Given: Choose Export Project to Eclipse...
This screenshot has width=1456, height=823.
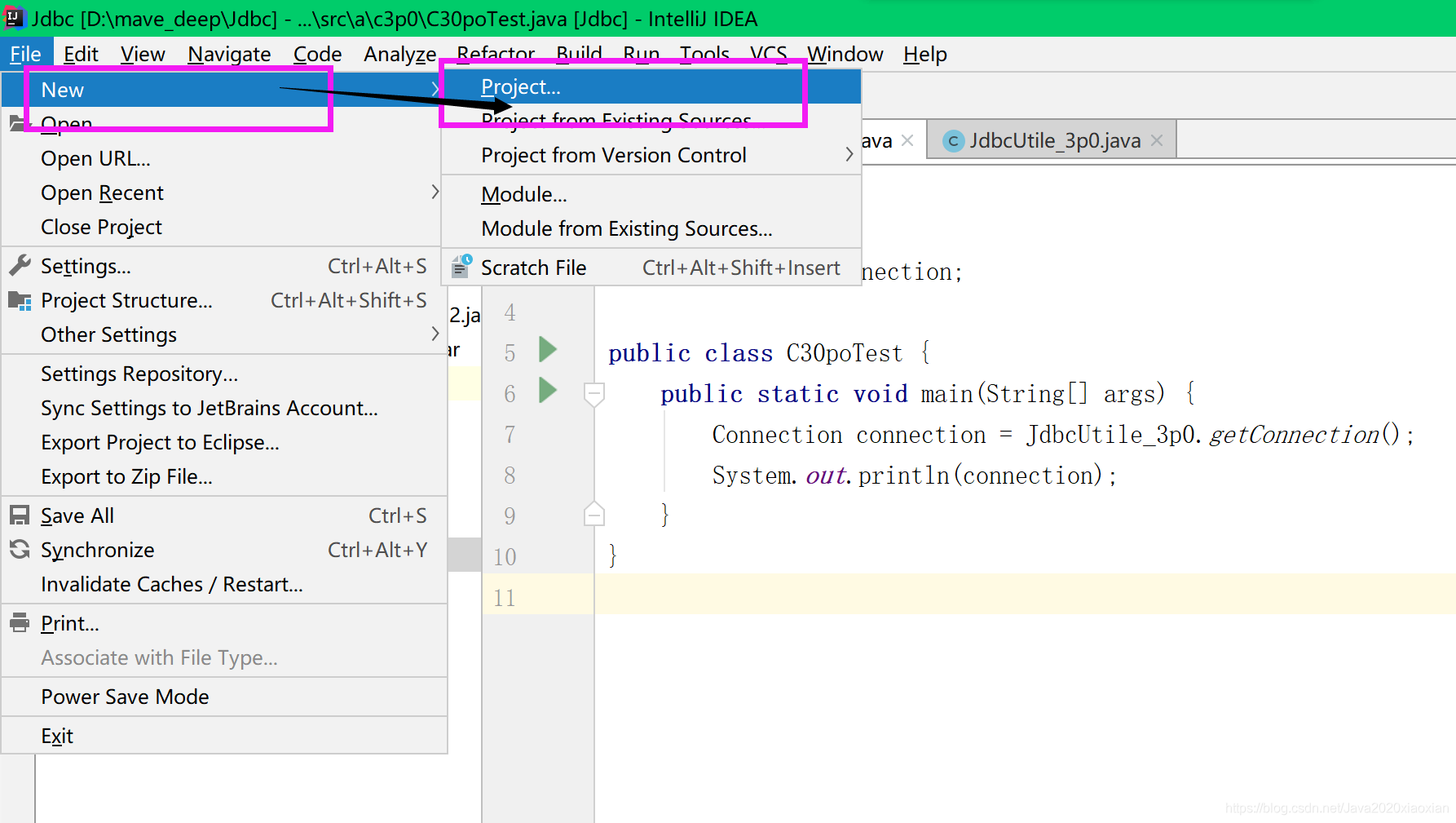Looking at the screenshot, I should [x=224, y=442].
